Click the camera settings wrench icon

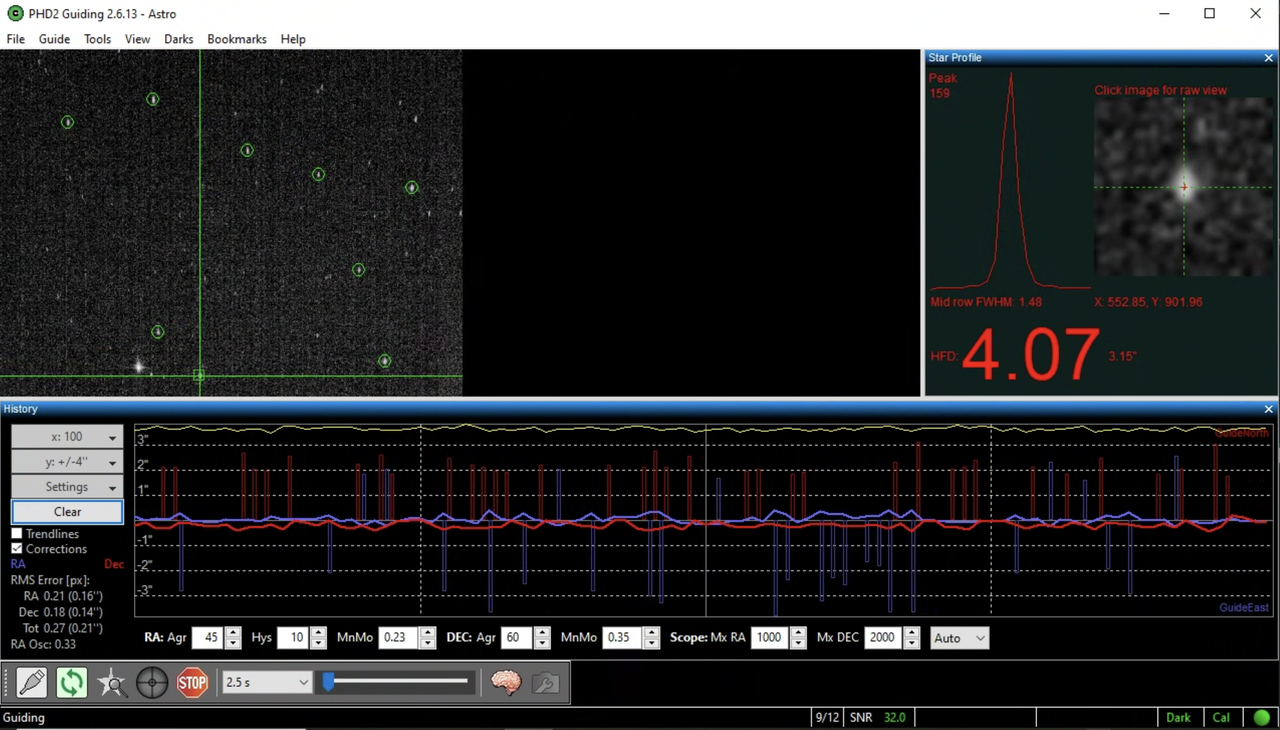point(546,683)
